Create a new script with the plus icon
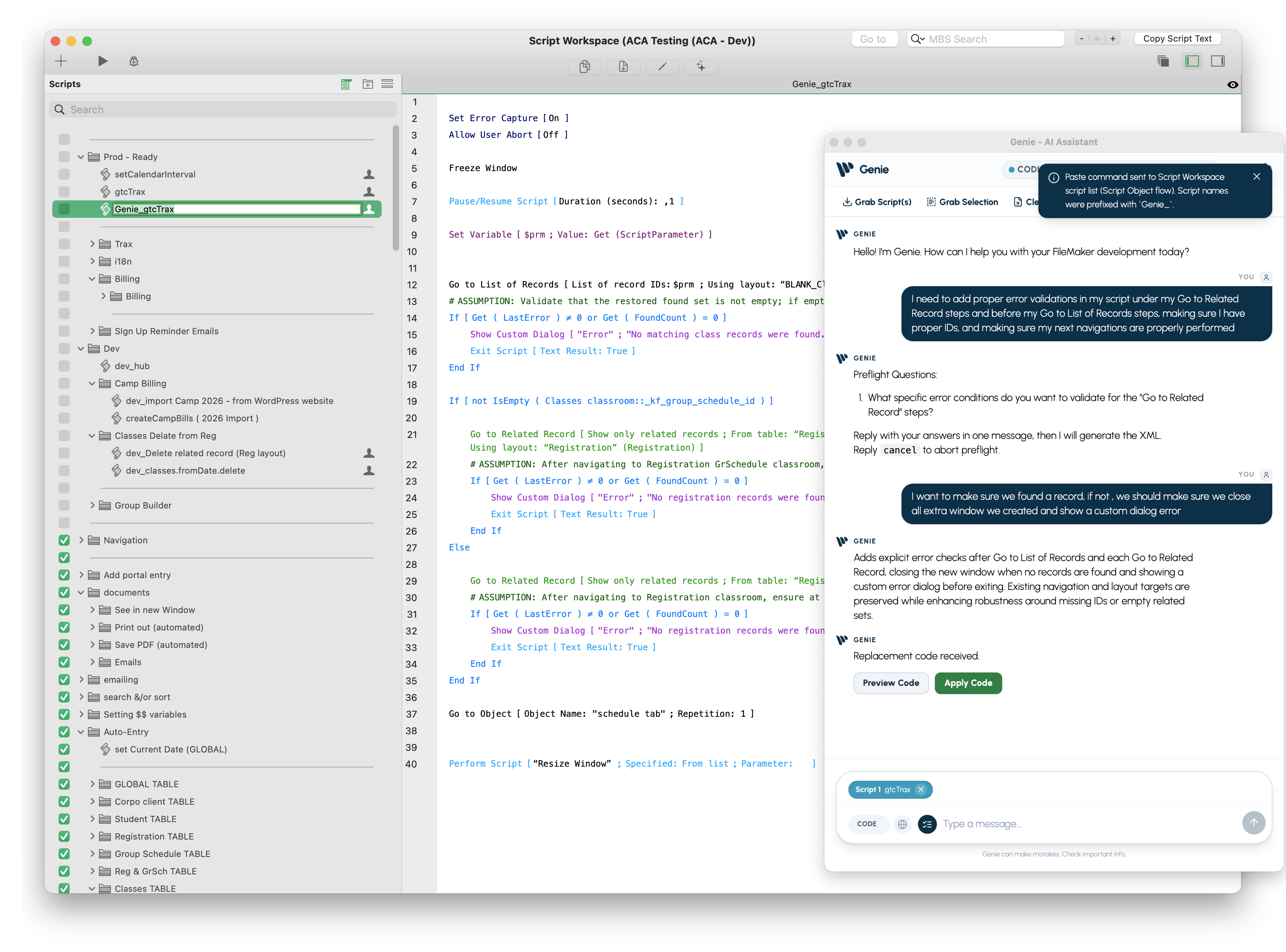Screen dimensions: 1286x952 61,61
